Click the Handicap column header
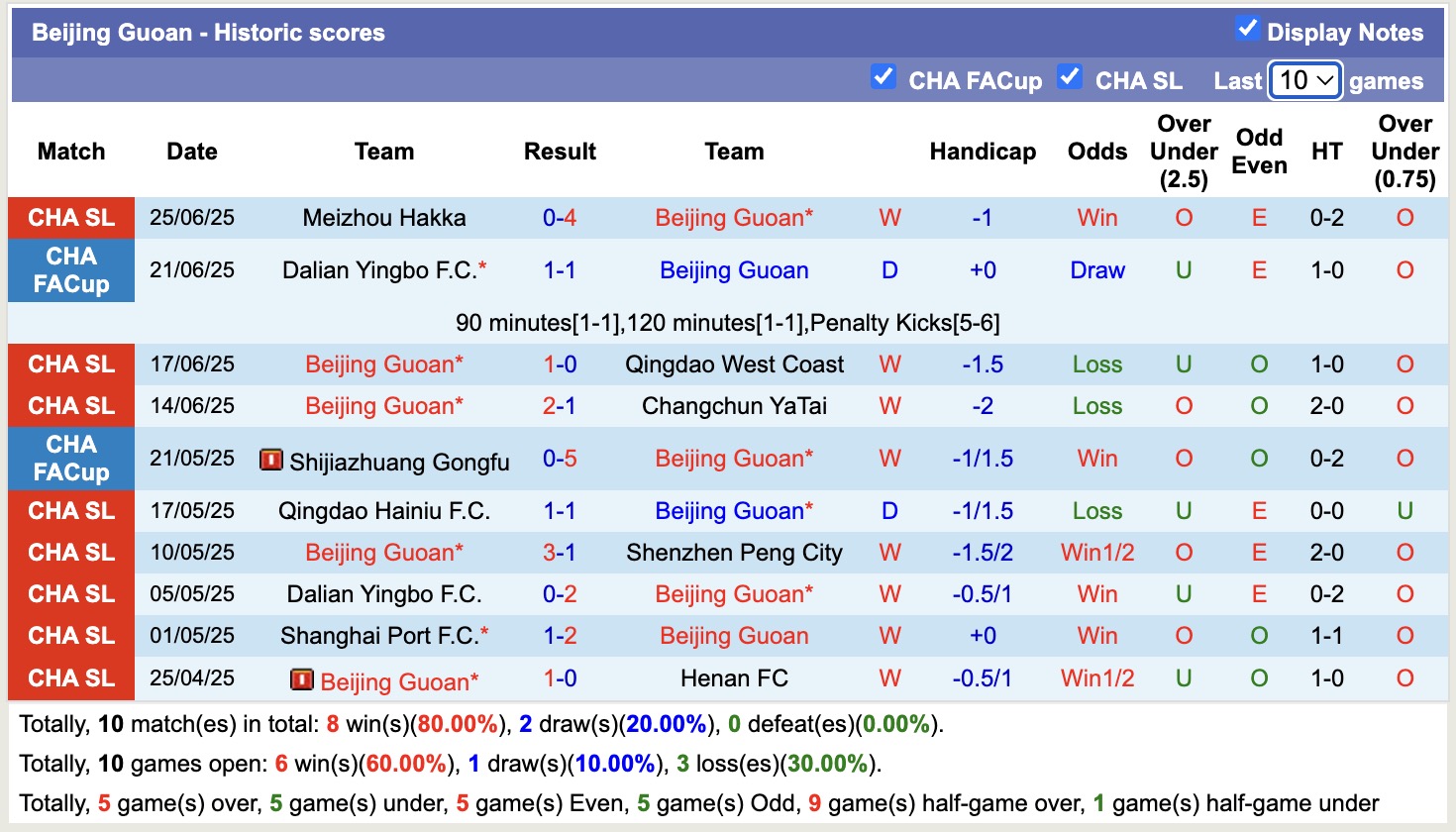 982,152
